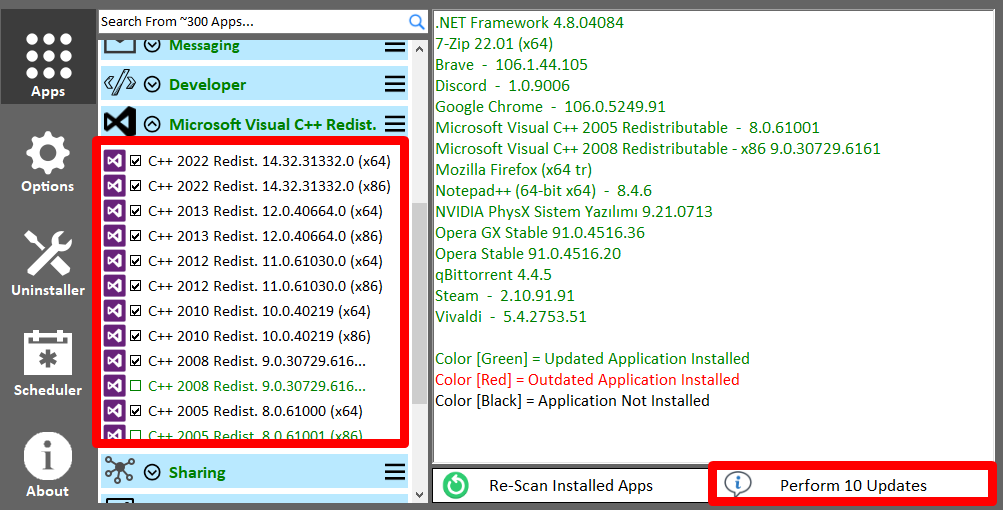Screen dimensions: 1003x510
Task: Select the Opera GX Stable 91.0.4516.36 entry
Action: tap(540, 233)
